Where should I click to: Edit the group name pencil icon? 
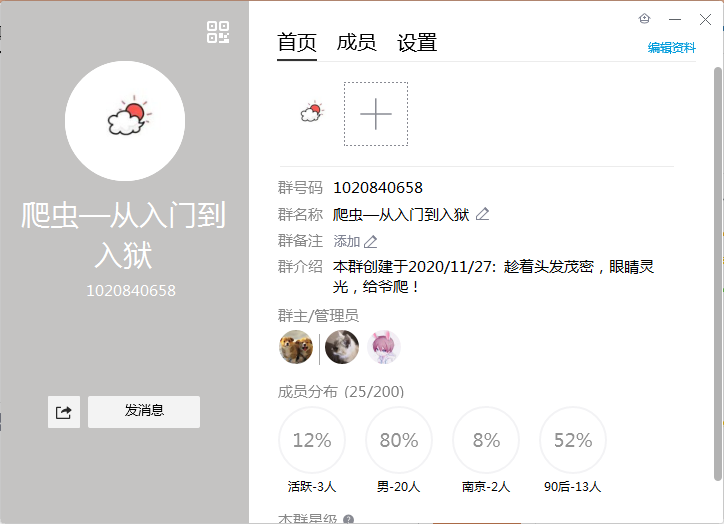point(483,214)
